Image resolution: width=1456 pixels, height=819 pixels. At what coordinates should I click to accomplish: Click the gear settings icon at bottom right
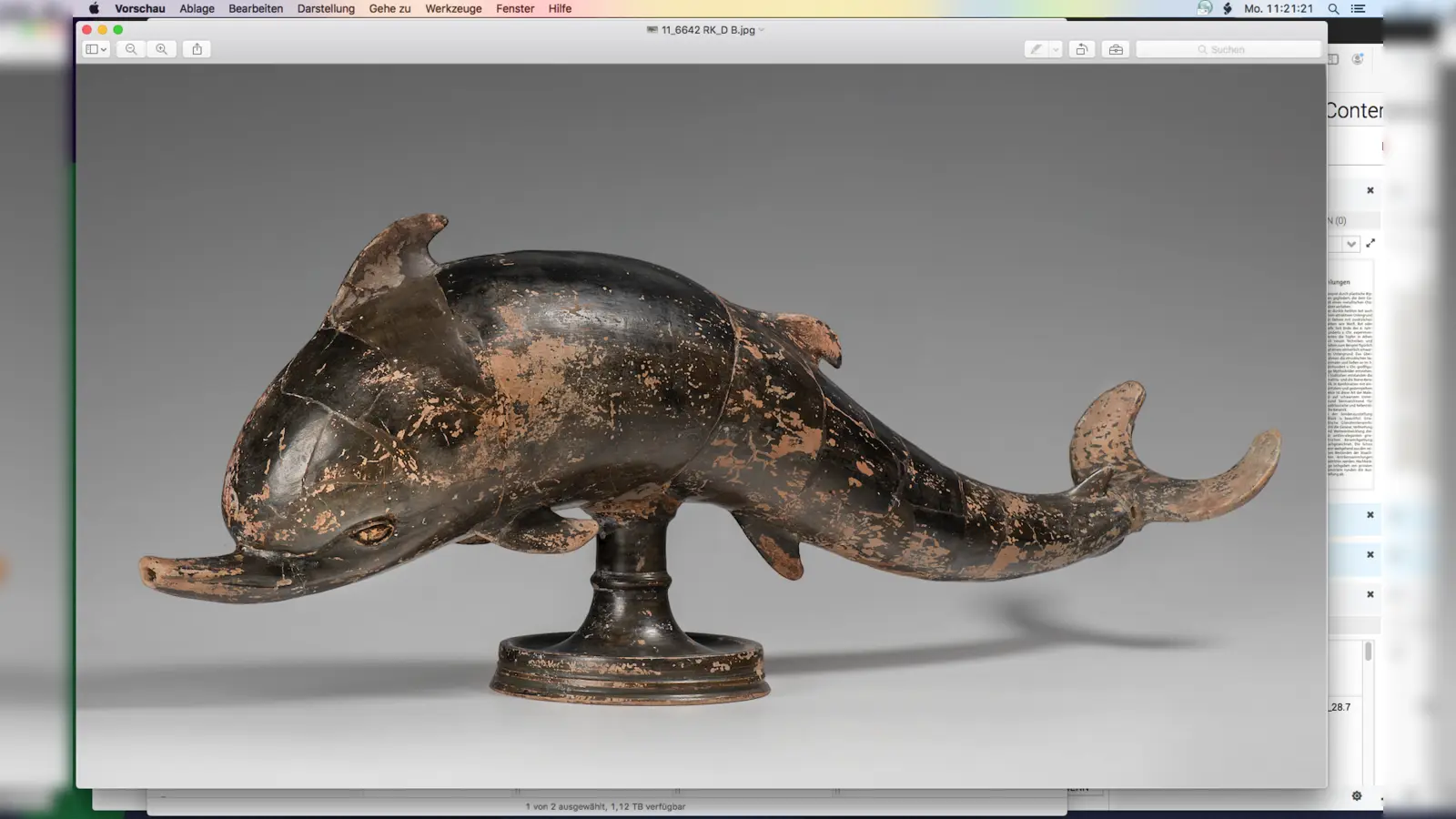point(1357,795)
